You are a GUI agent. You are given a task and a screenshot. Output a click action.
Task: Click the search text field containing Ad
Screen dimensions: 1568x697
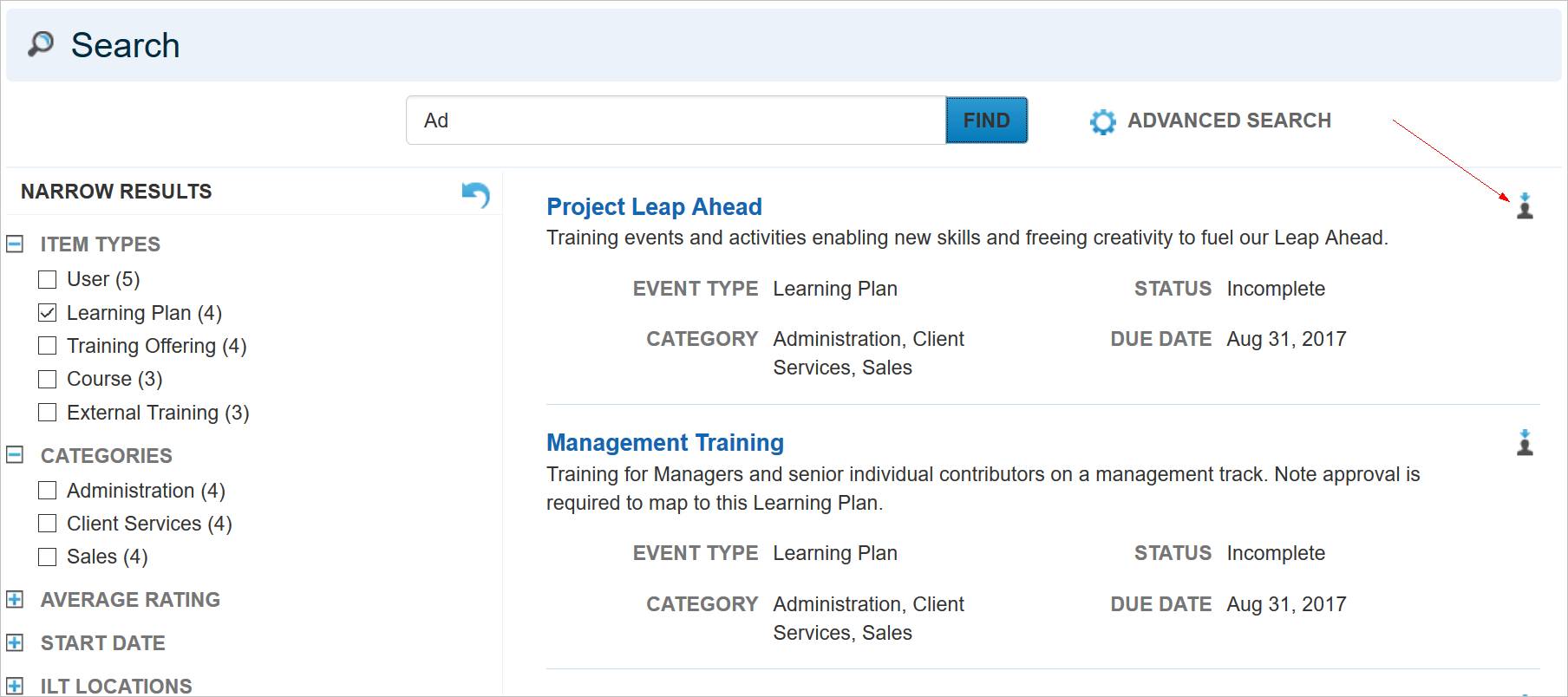675,121
